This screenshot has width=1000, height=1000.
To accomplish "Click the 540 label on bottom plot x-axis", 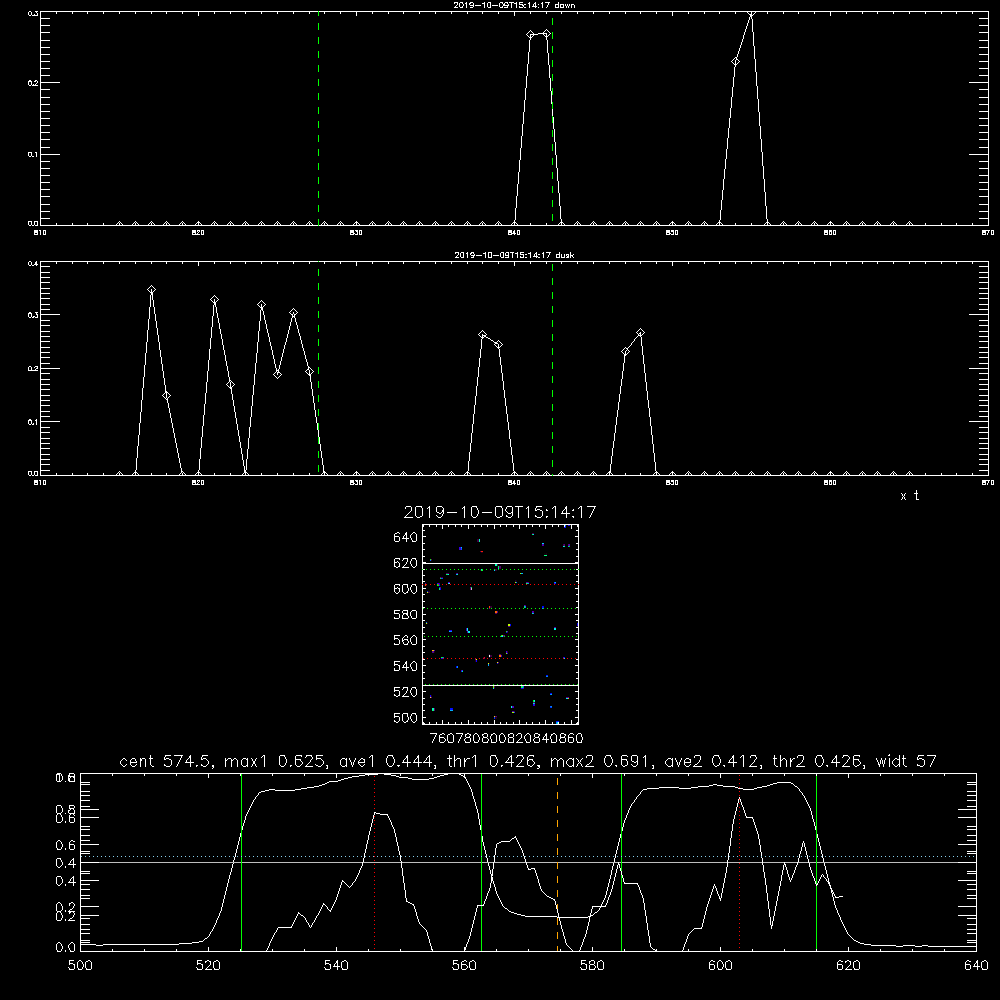I will (x=336, y=966).
